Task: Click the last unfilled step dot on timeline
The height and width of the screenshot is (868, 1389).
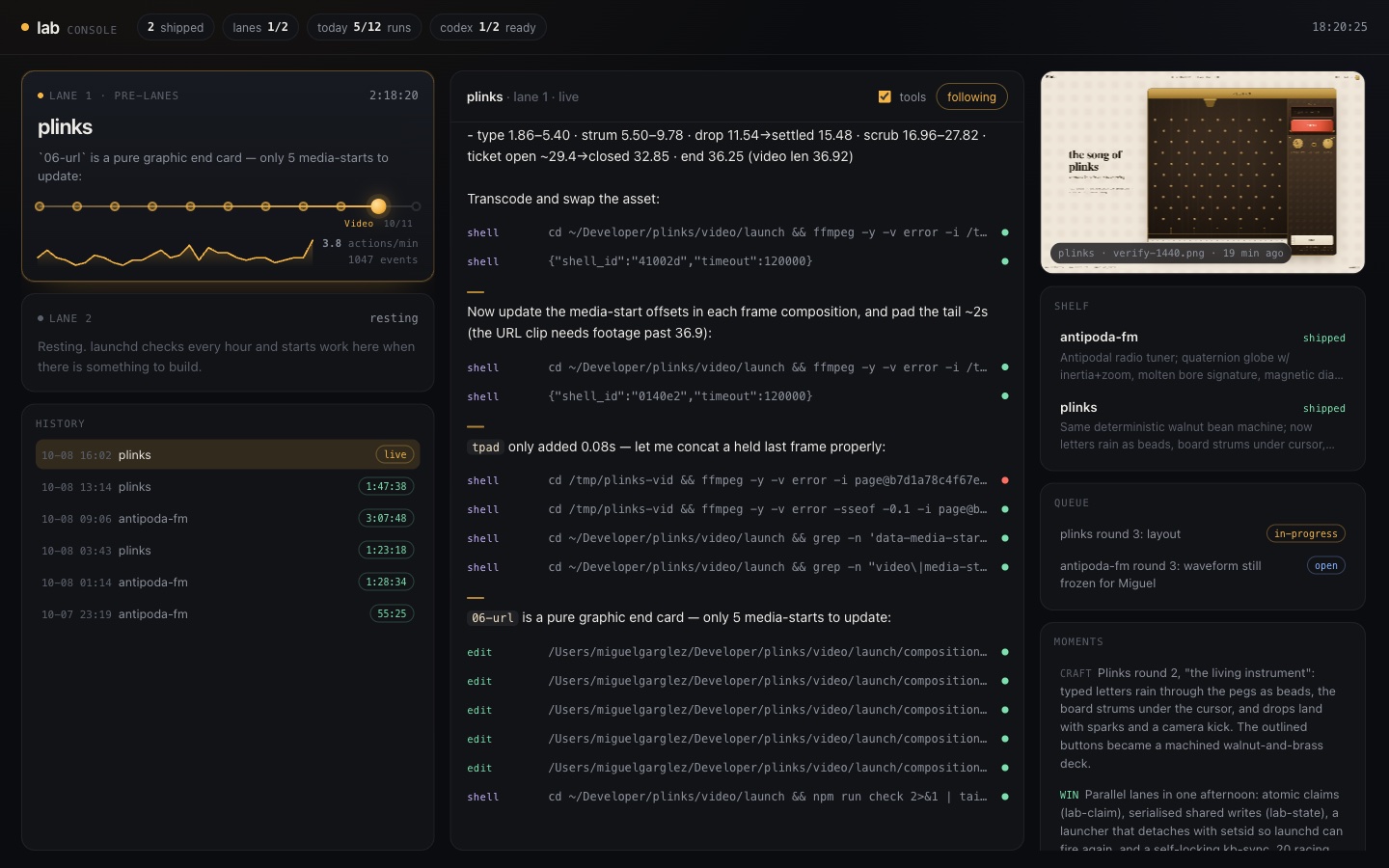Action: (416, 206)
